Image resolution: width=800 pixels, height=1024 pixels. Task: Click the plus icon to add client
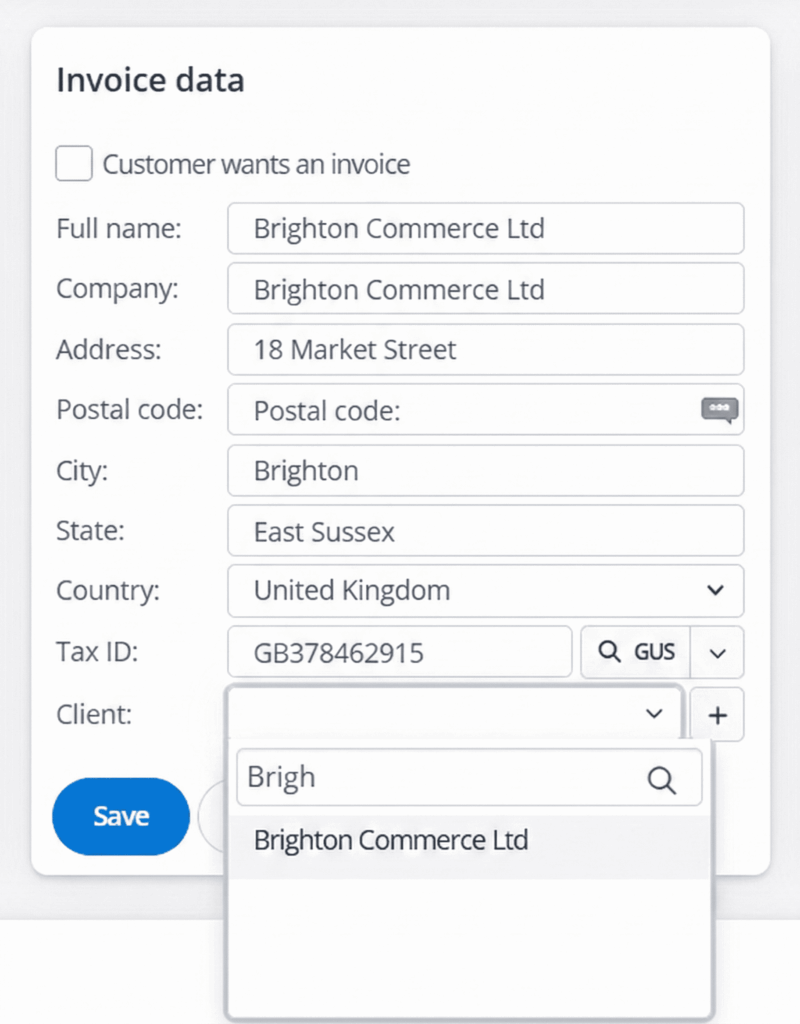[x=717, y=715]
